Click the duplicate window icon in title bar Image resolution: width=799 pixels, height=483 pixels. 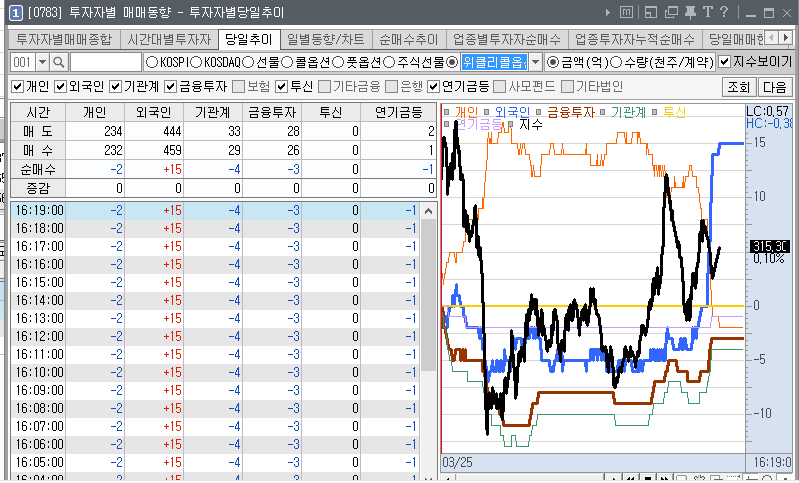click(x=671, y=12)
